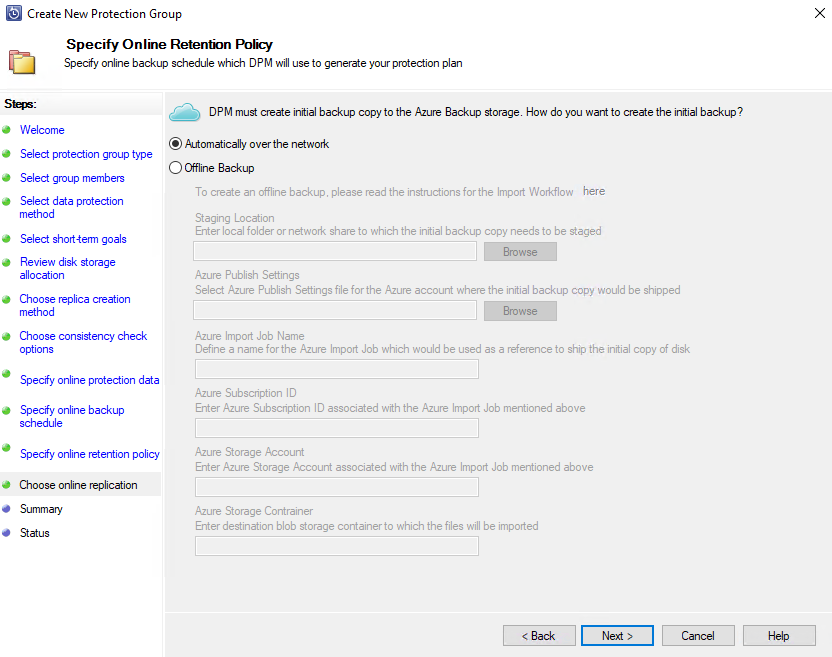The width and height of the screenshot is (832, 657).
Task: Click green bullet beside Choose online replication
Action: [x=6, y=485]
